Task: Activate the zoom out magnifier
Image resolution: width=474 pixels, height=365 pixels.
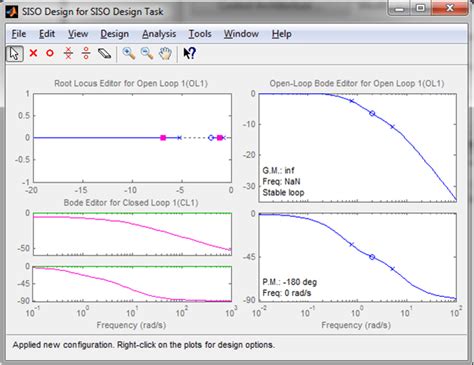Action: point(147,53)
